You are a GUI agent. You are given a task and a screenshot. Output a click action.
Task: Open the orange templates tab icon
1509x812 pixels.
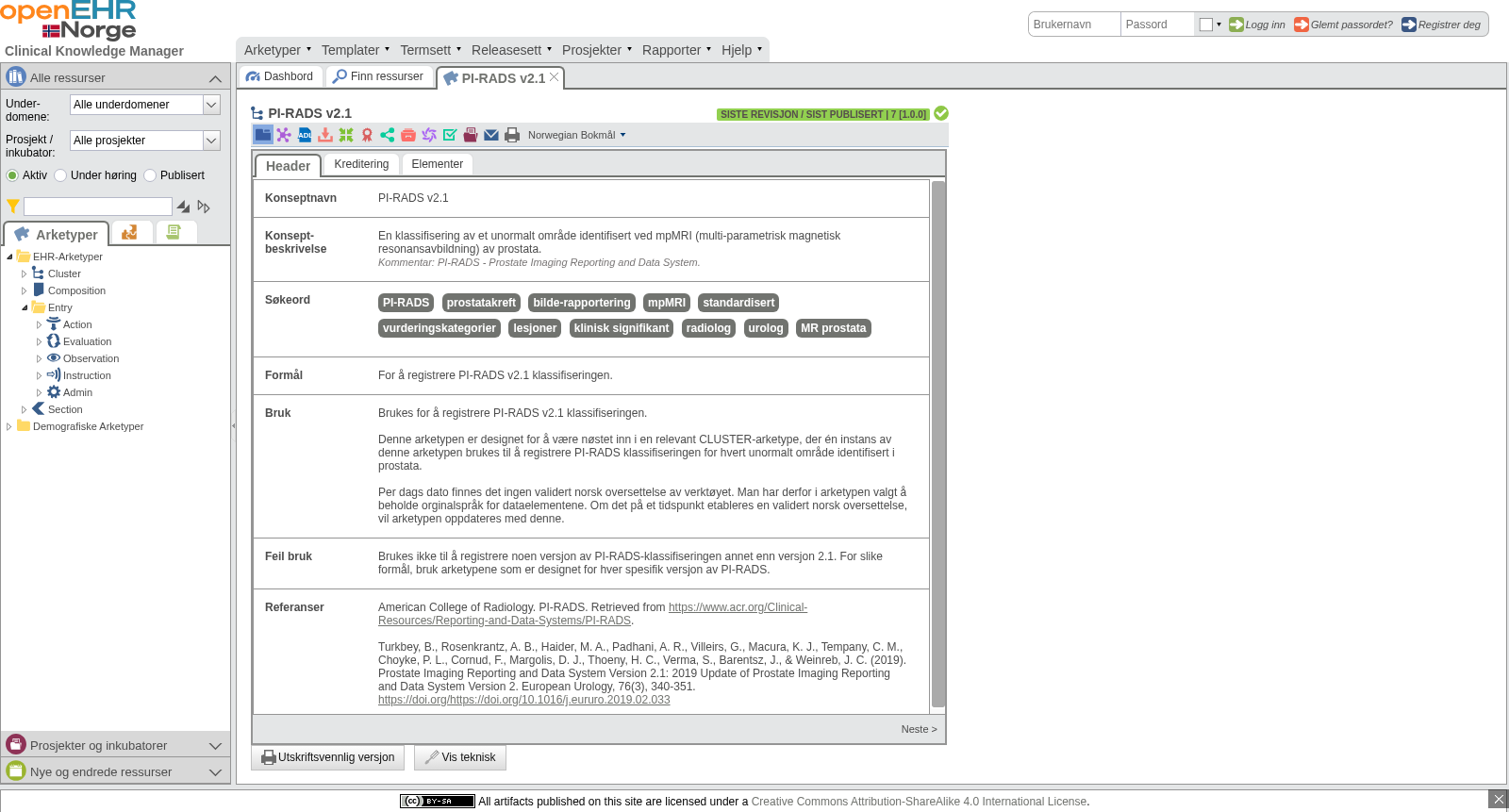(x=130, y=232)
